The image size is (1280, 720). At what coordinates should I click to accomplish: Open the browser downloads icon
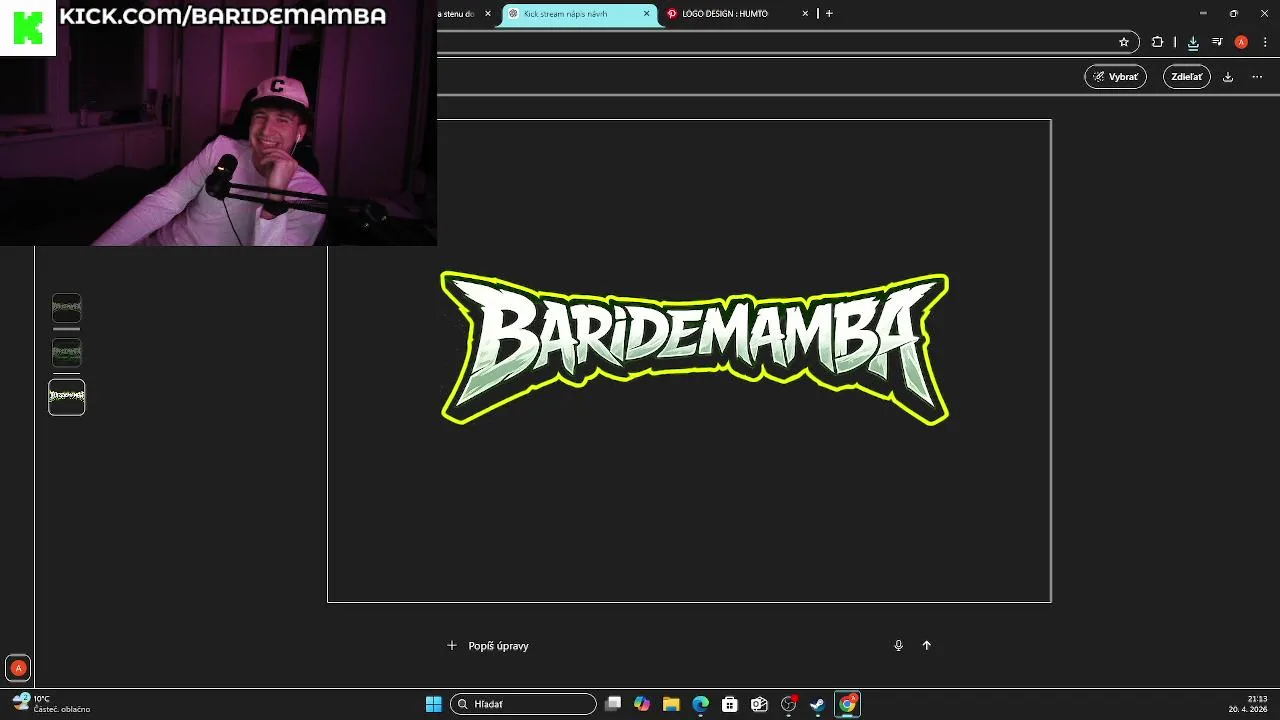(x=1193, y=42)
